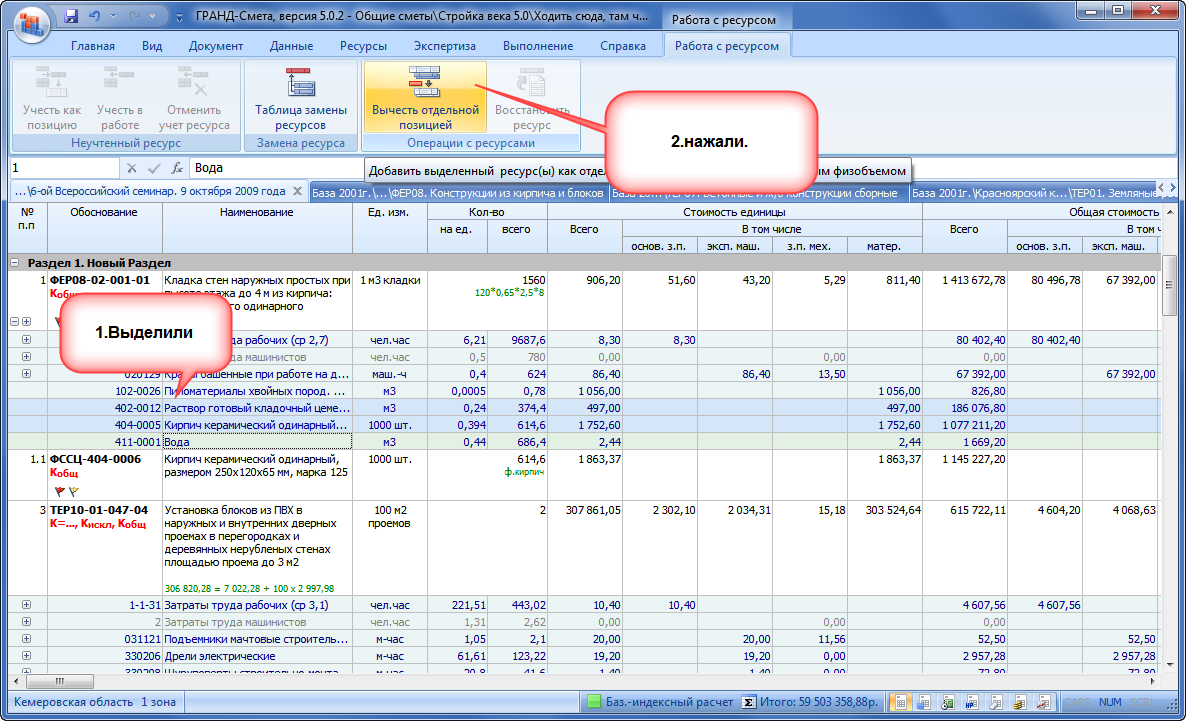Open the undo history dropdown arrow
This screenshot has width=1186, height=721.
[x=111, y=18]
